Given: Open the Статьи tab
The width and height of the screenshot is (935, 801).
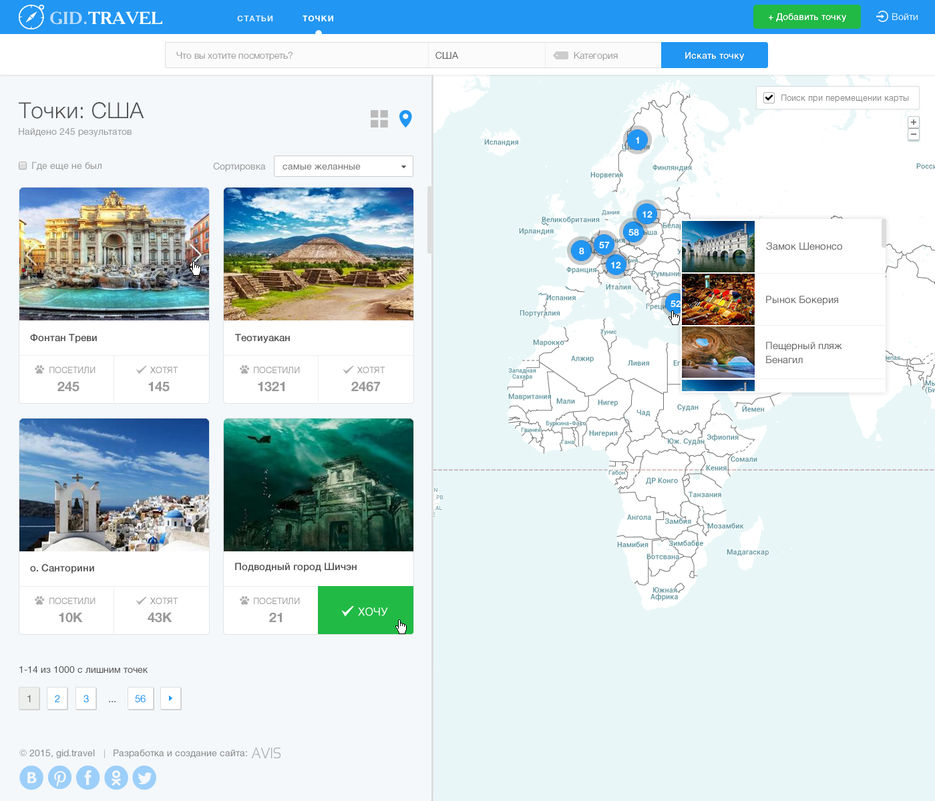Looking at the screenshot, I should [255, 18].
